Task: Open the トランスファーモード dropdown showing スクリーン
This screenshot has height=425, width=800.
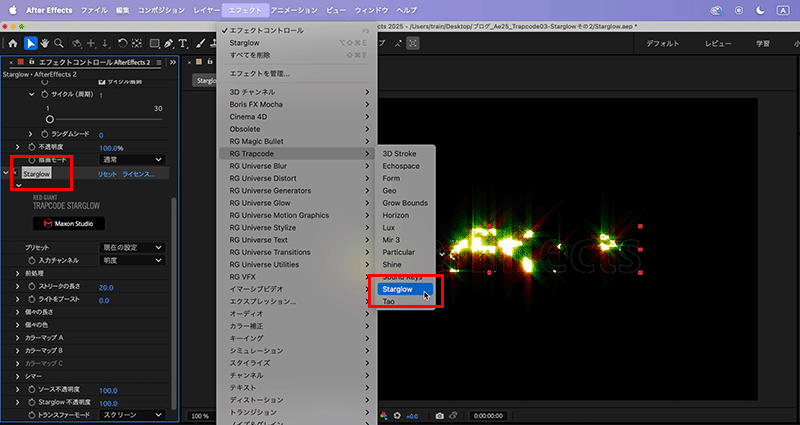Action: pos(132,415)
